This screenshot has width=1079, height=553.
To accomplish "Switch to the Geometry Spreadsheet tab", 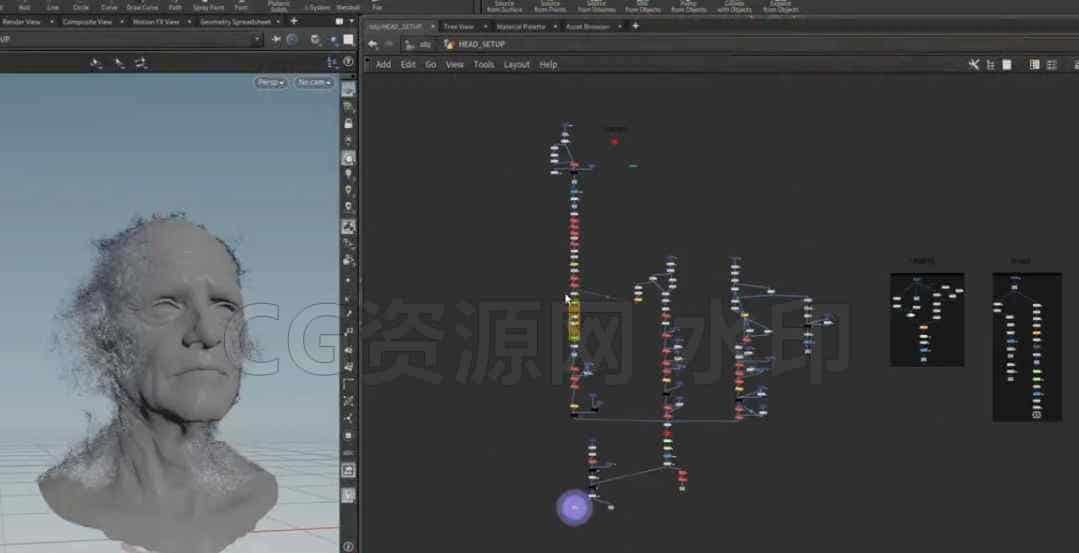I will pyautogui.click(x=236, y=21).
